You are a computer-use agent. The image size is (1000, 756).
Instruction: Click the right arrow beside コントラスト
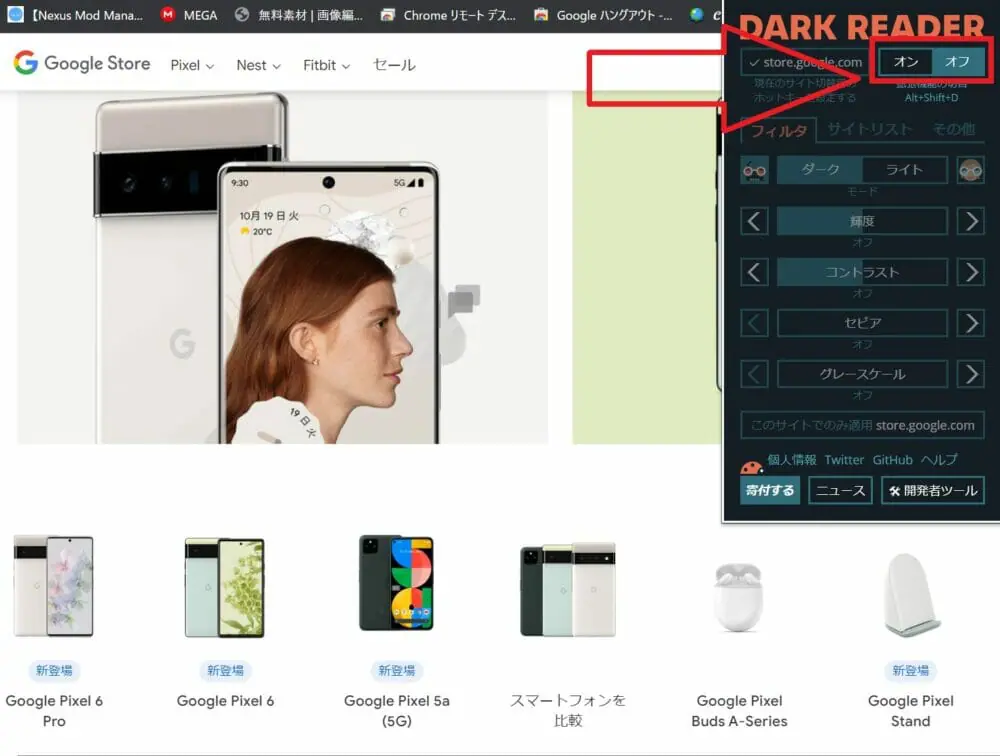pos(970,272)
